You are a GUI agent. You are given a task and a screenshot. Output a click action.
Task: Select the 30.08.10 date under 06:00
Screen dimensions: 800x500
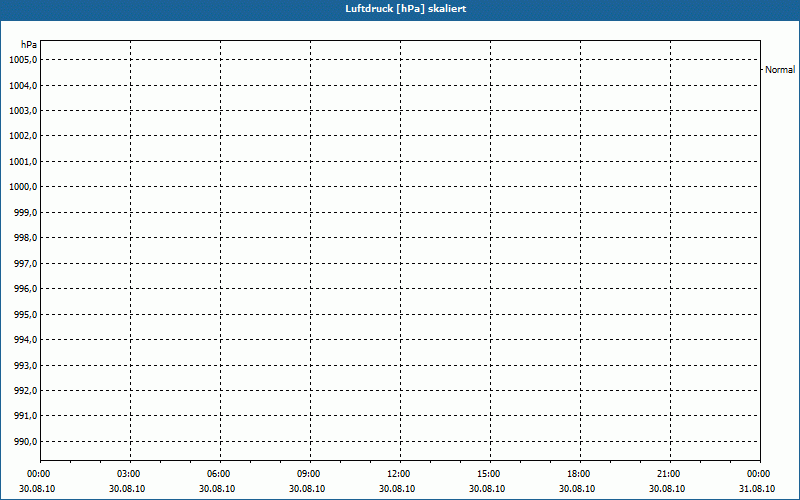217,489
